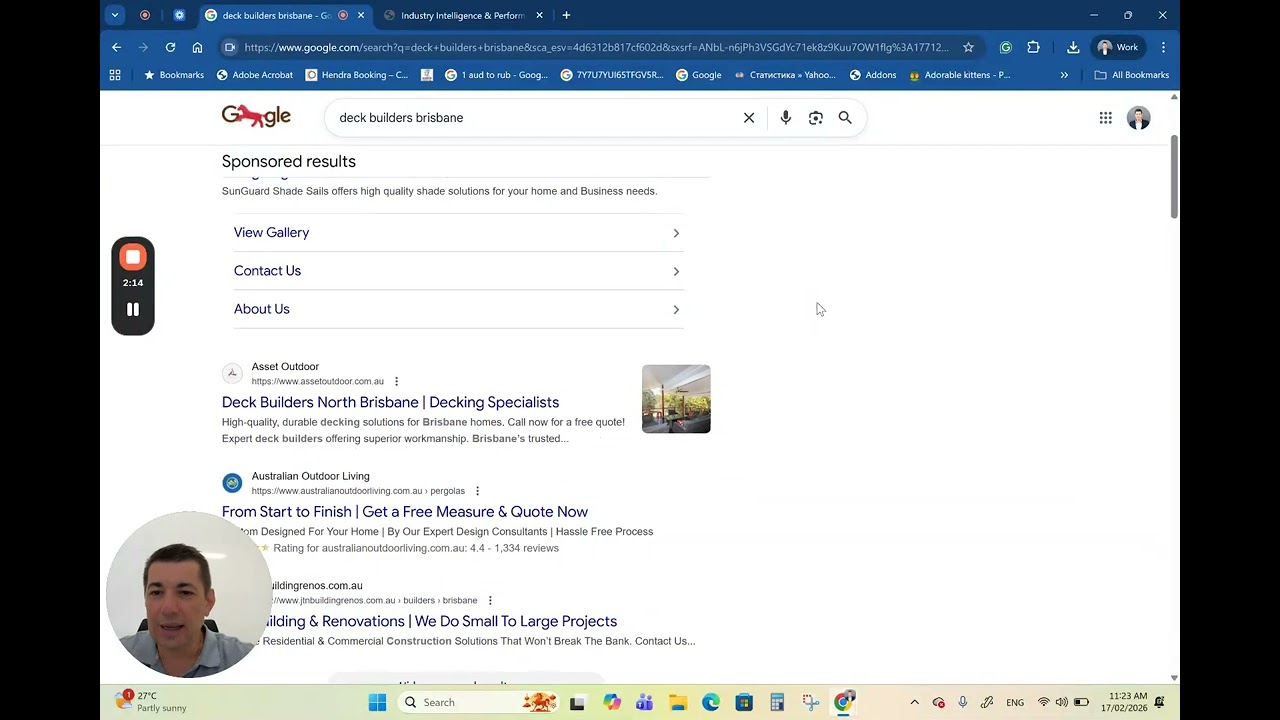Go back to the previous page
This screenshot has height=720, width=1280.
pyautogui.click(x=117, y=47)
